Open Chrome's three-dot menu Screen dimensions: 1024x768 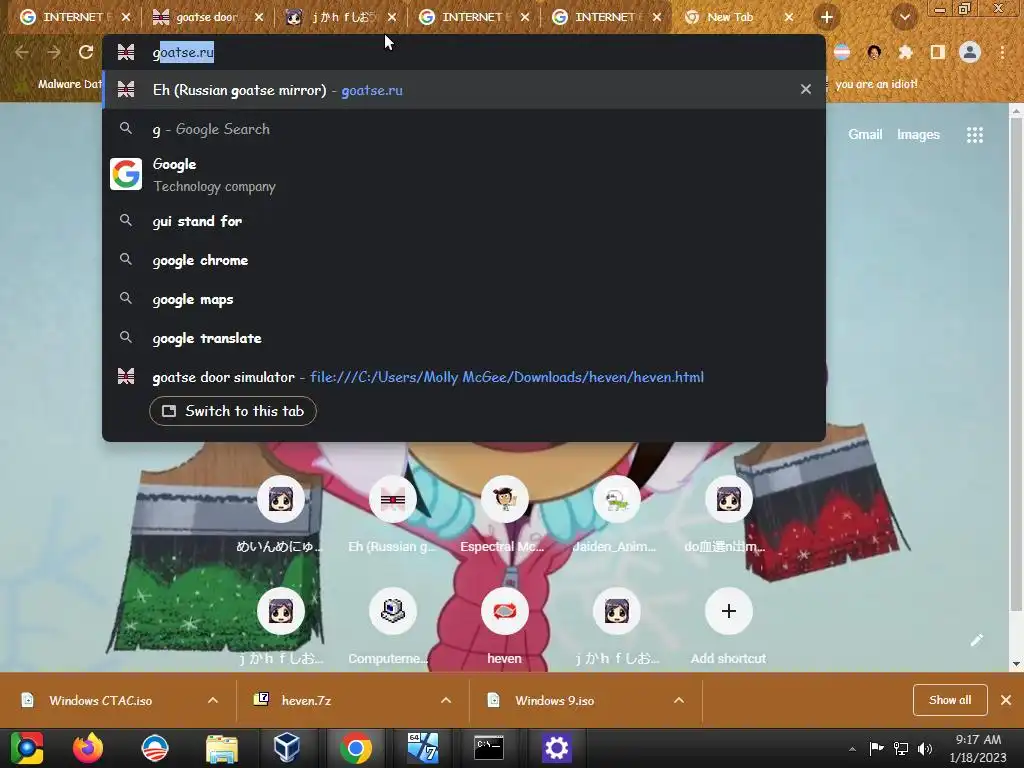coord(1002,52)
